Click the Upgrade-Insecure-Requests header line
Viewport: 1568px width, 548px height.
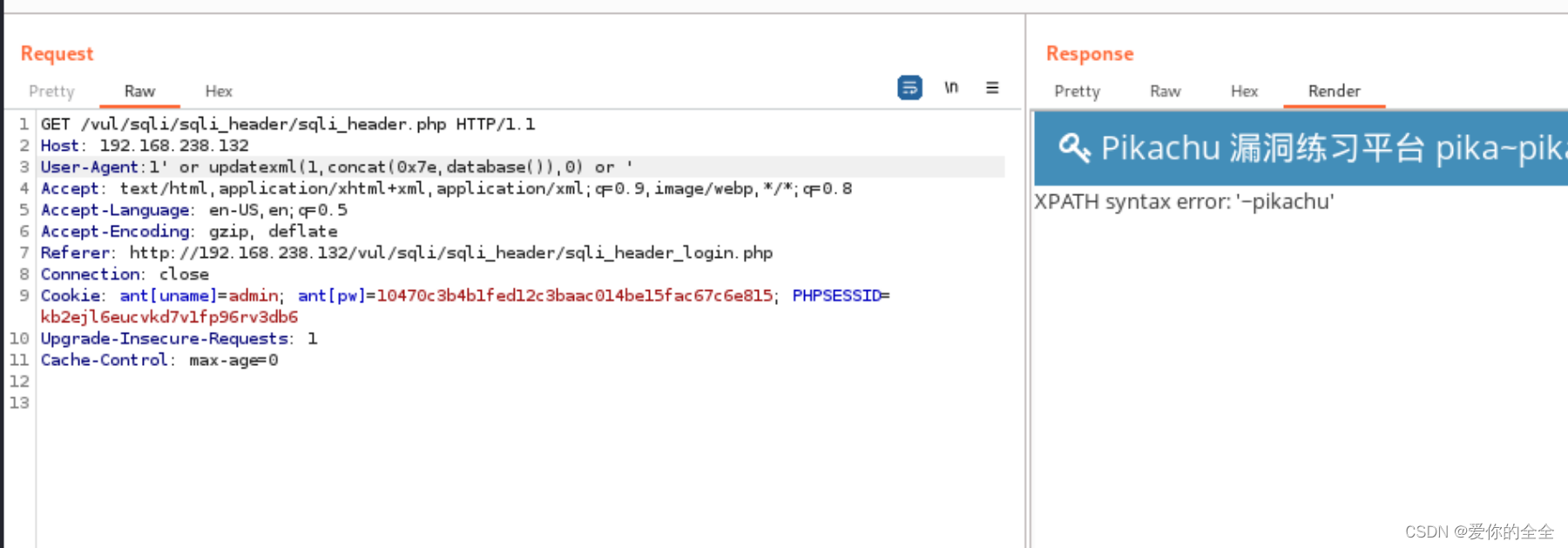tap(179, 338)
